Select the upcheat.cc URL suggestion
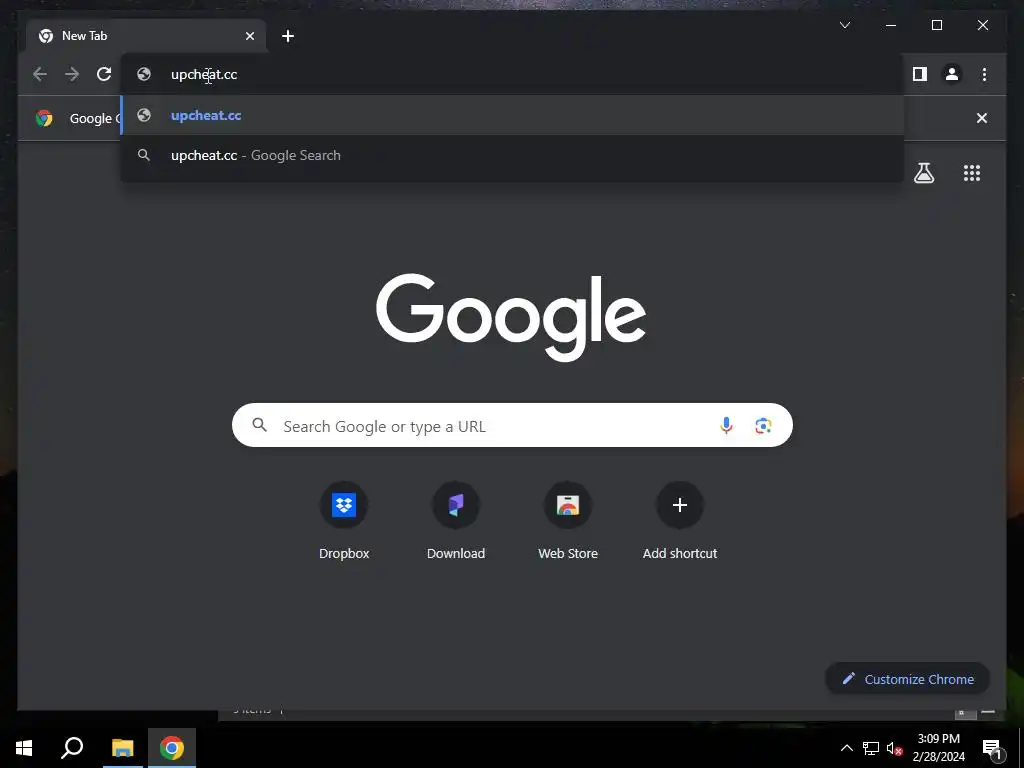 512,115
